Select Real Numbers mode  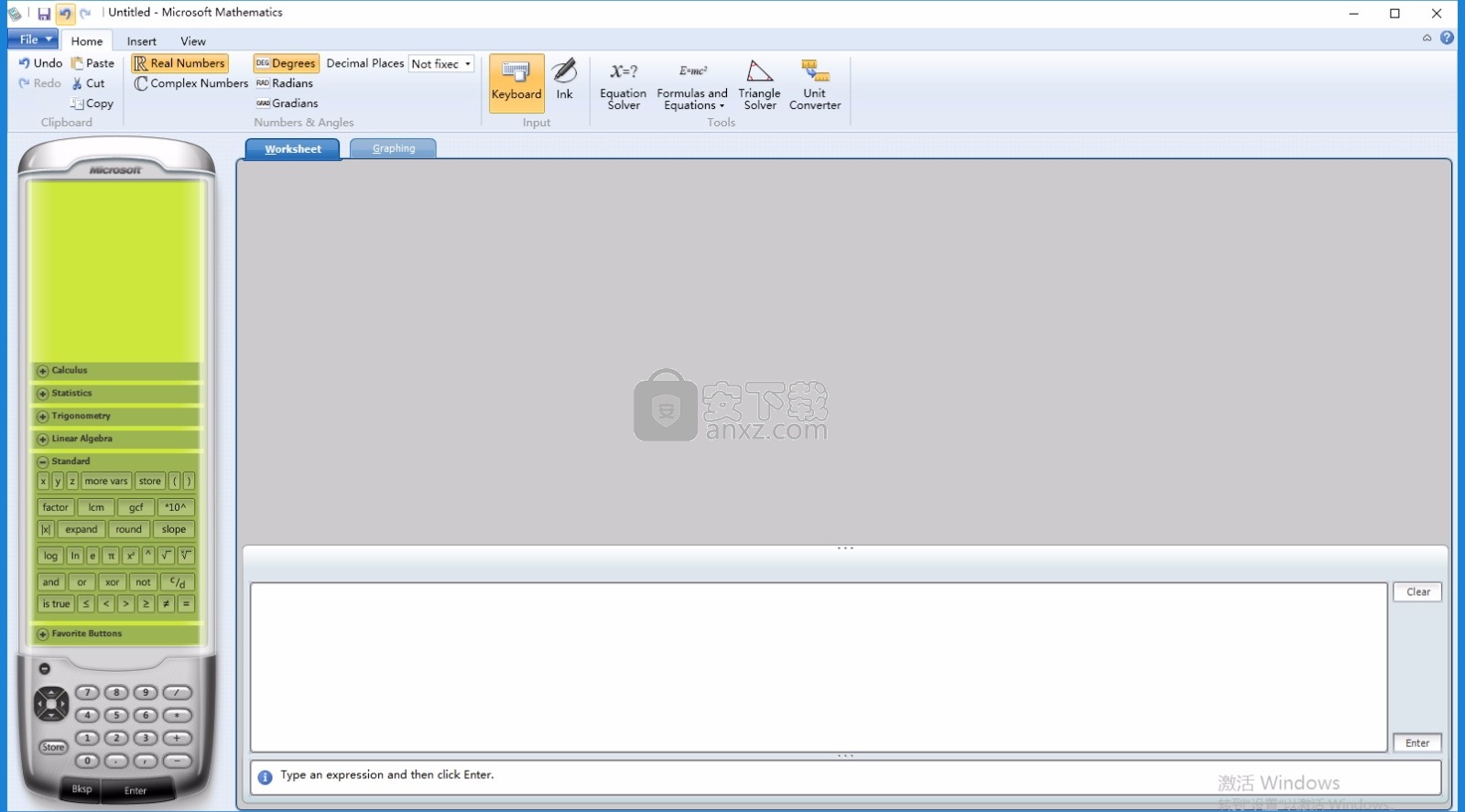tap(179, 63)
